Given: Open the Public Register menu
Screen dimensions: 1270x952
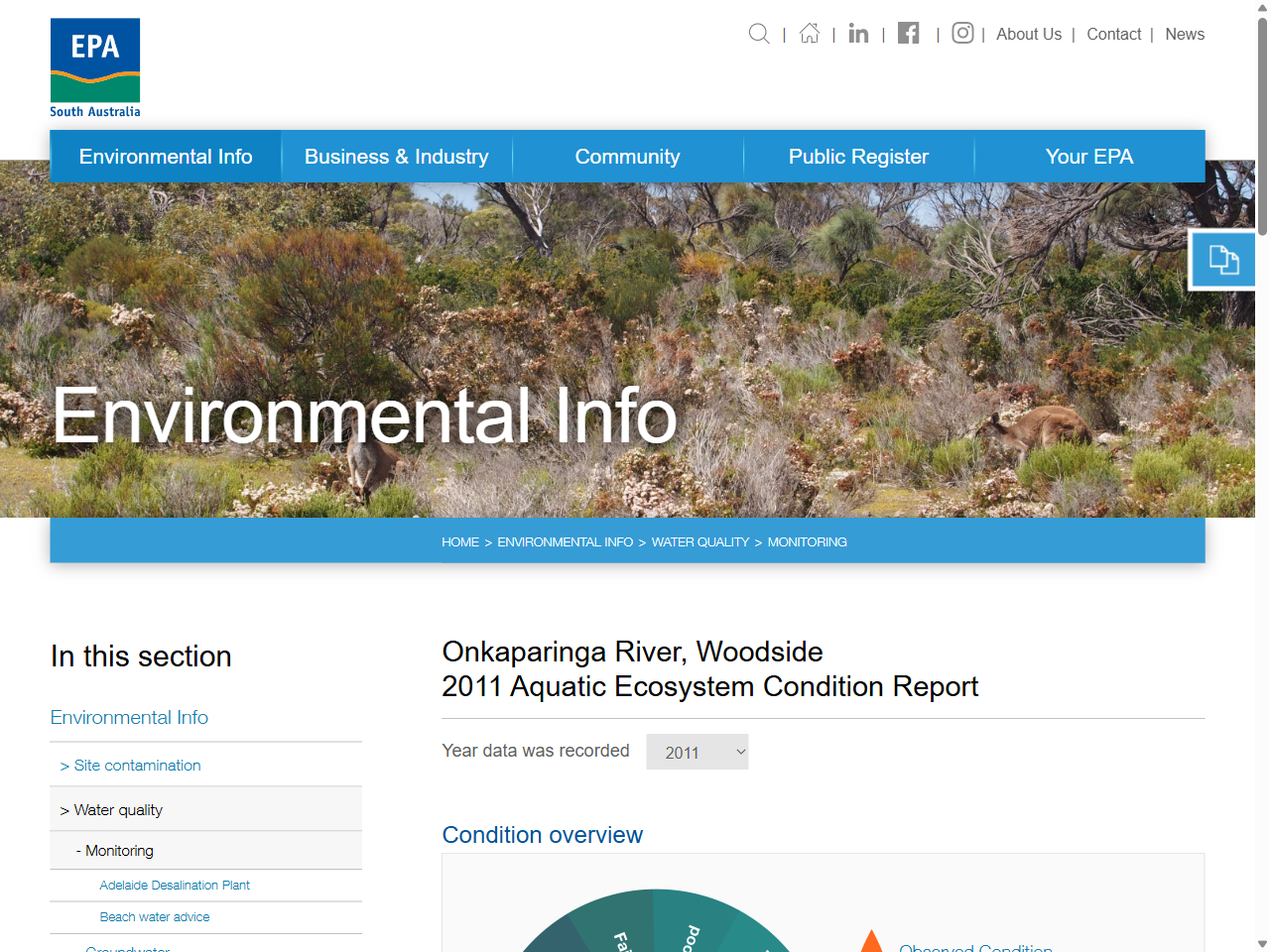Looking at the screenshot, I should click(x=857, y=156).
